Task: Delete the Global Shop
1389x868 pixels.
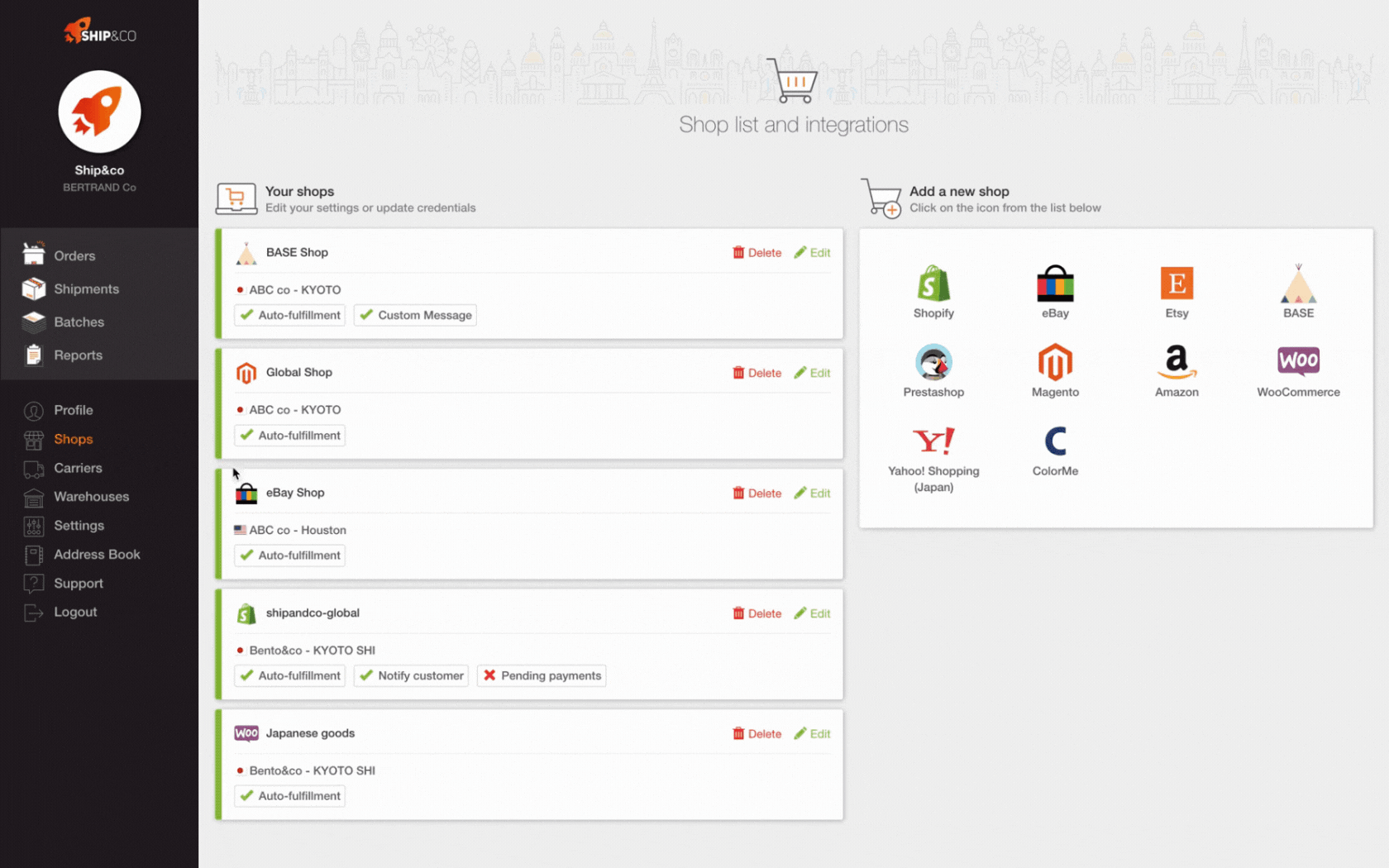Action: (x=757, y=373)
